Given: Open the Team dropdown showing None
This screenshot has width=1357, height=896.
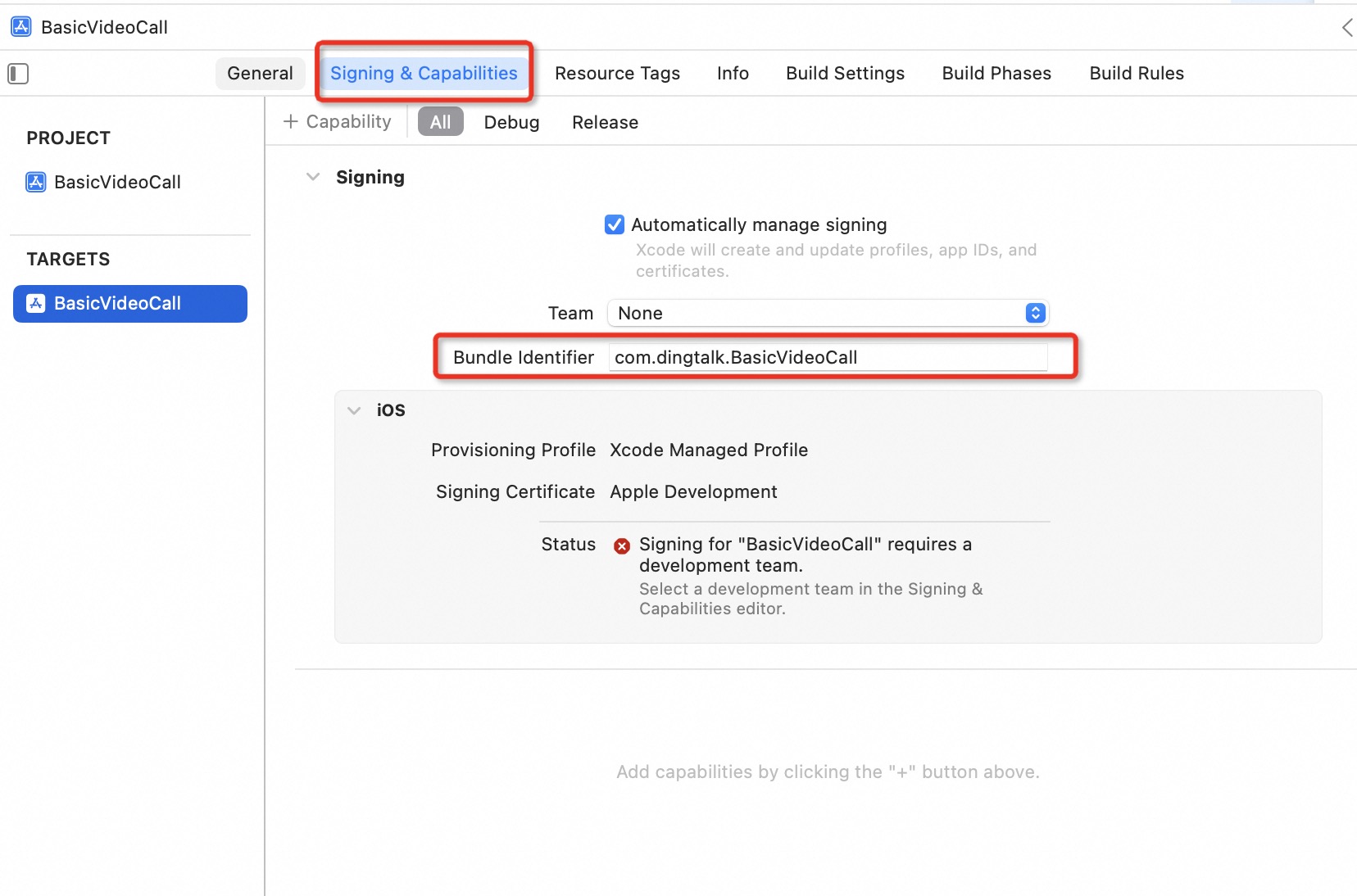Looking at the screenshot, I should pos(828,313).
